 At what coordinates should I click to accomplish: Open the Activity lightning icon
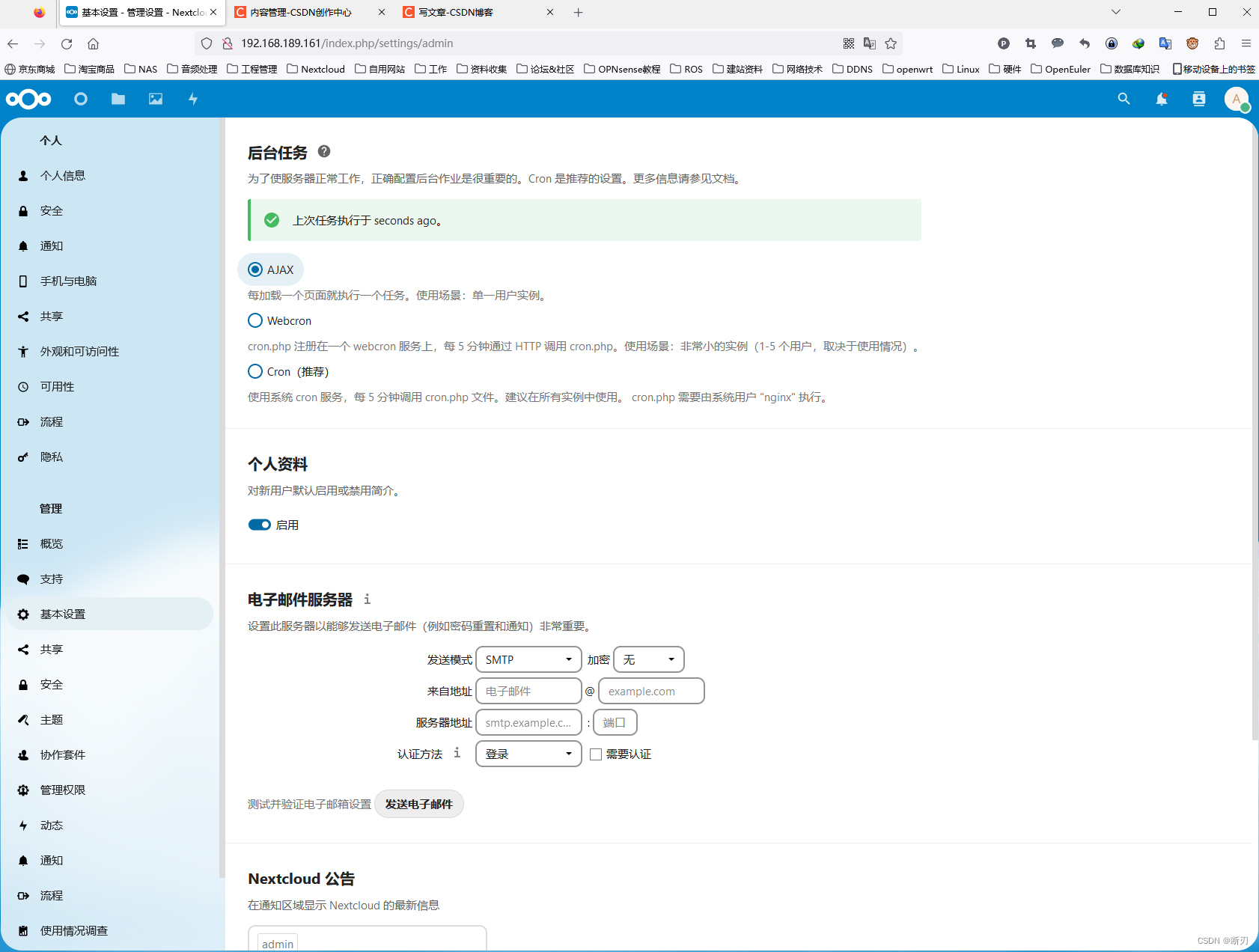tap(193, 98)
